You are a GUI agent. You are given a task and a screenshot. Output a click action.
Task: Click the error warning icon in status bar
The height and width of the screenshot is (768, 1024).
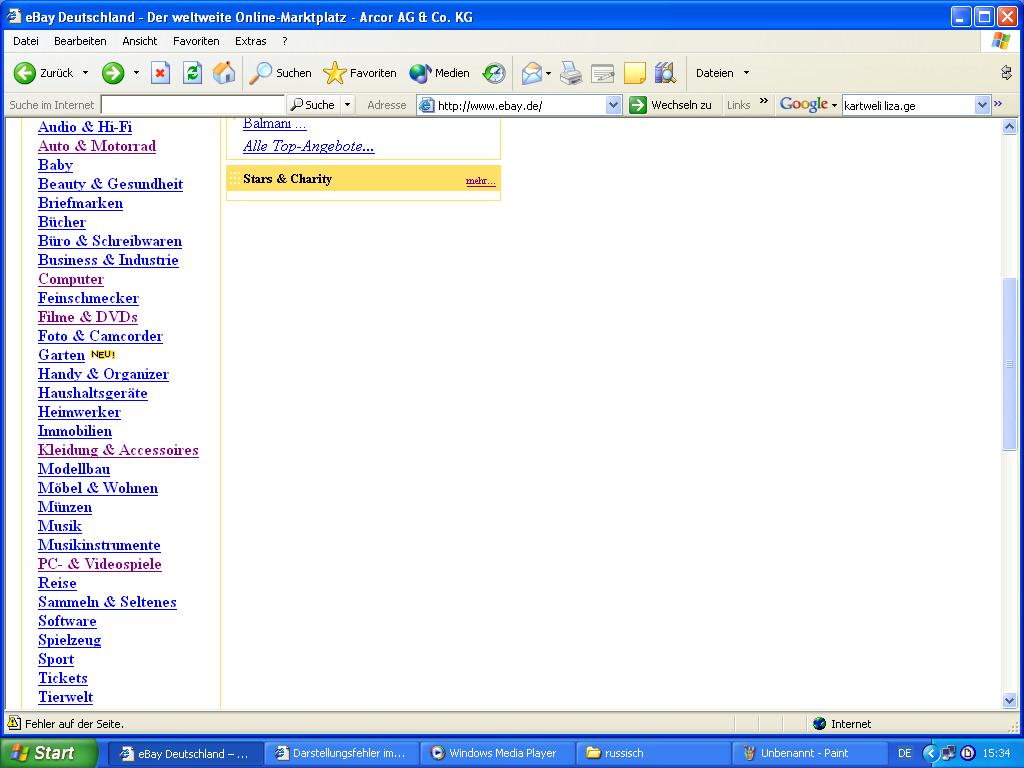tap(13, 722)
